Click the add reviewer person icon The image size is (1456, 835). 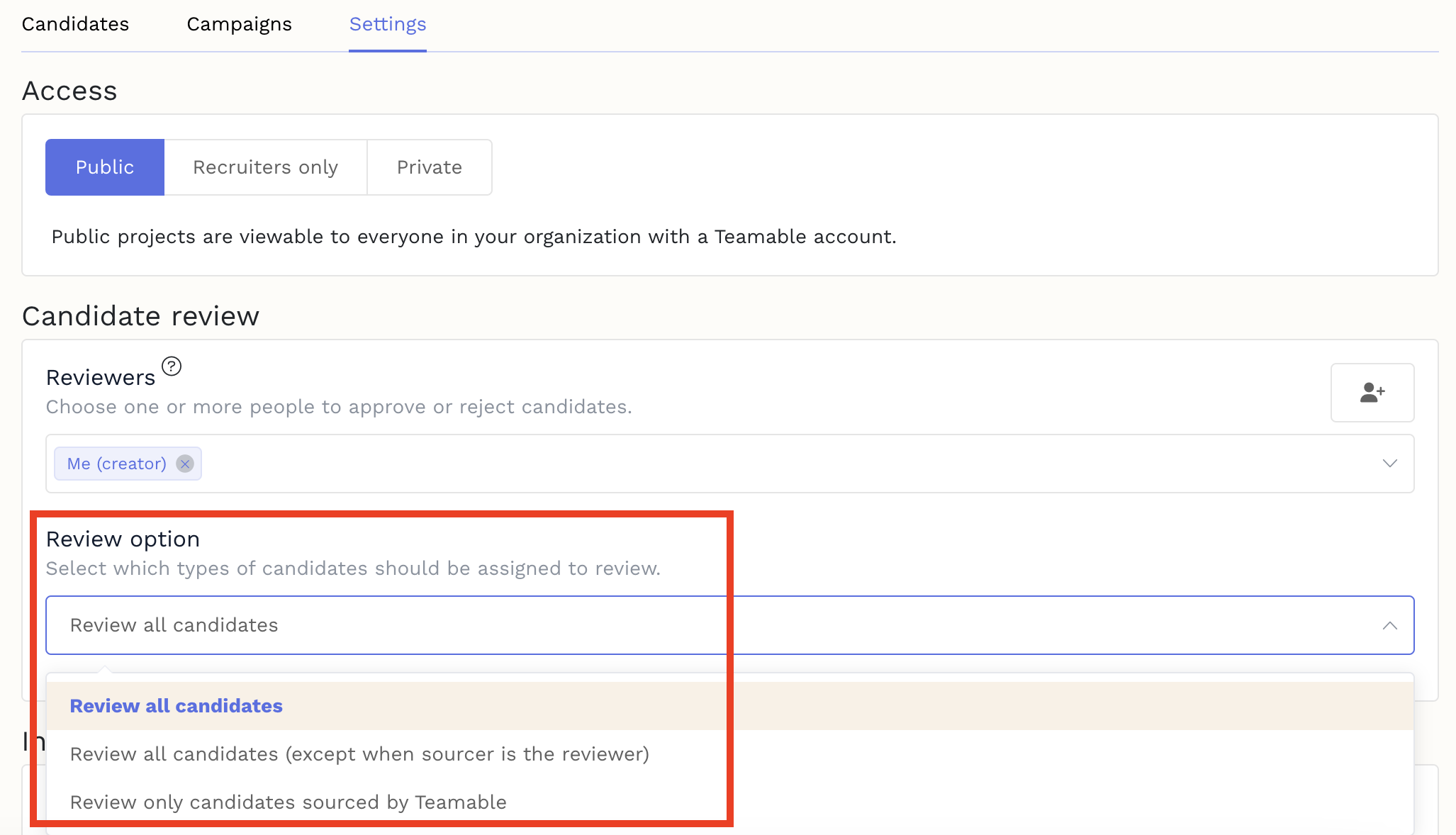pos(1372,392)
